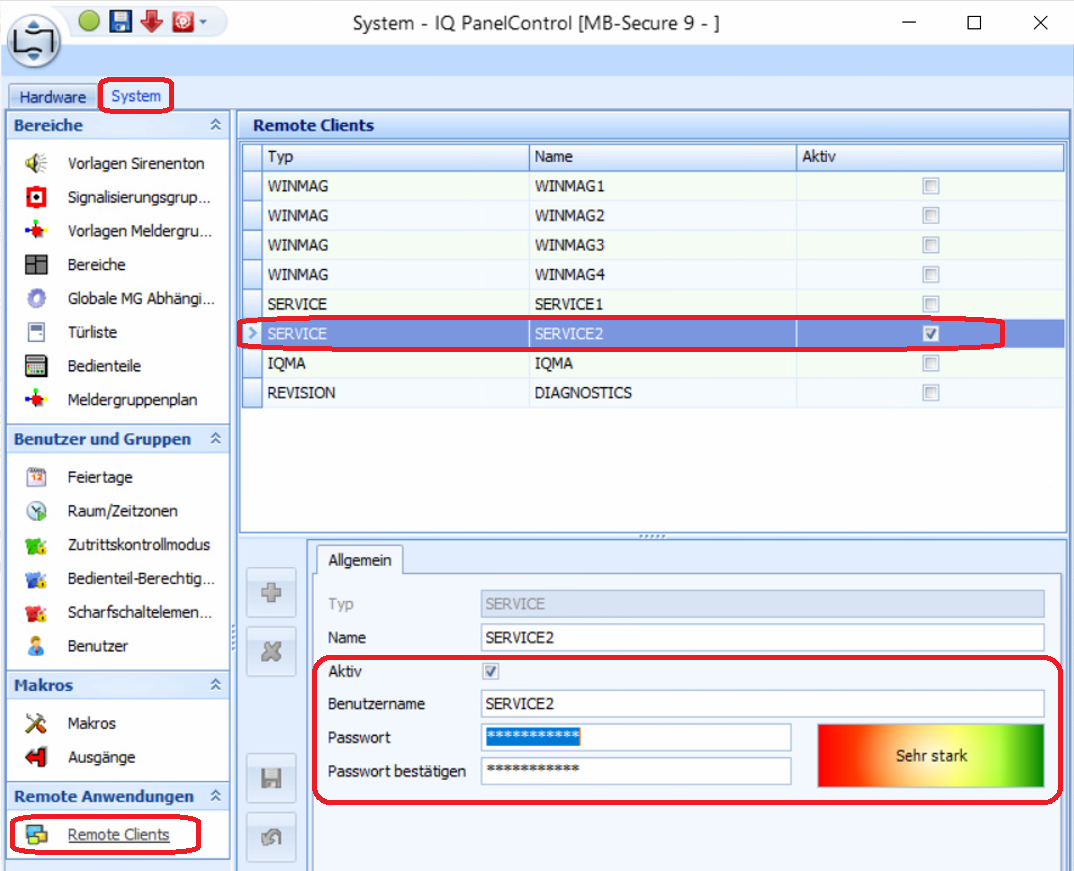1074x871 pixels.
Task: Sort by the Typ column header
Action: coord(395,157)
